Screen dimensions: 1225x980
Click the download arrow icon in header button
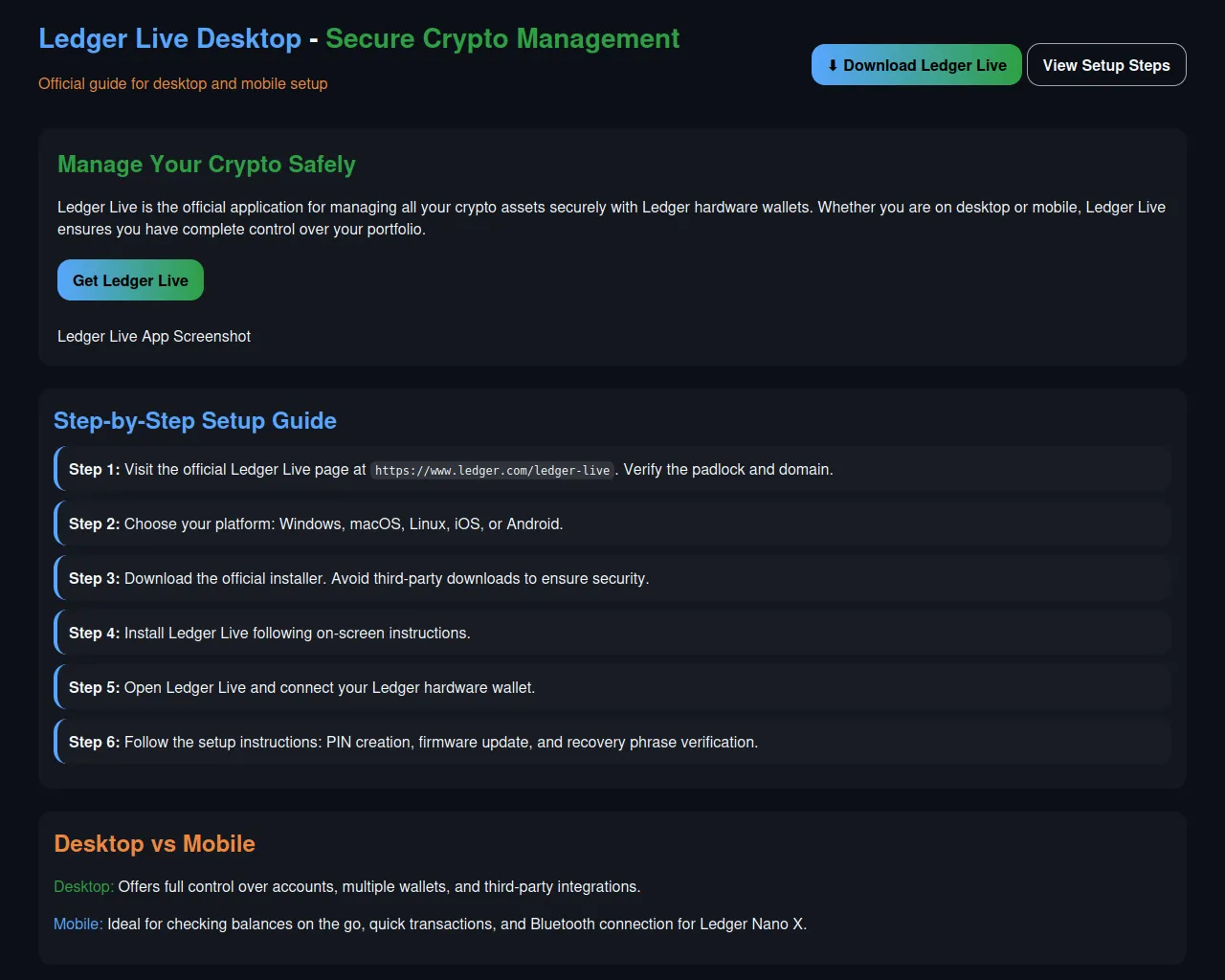point(833,66)
